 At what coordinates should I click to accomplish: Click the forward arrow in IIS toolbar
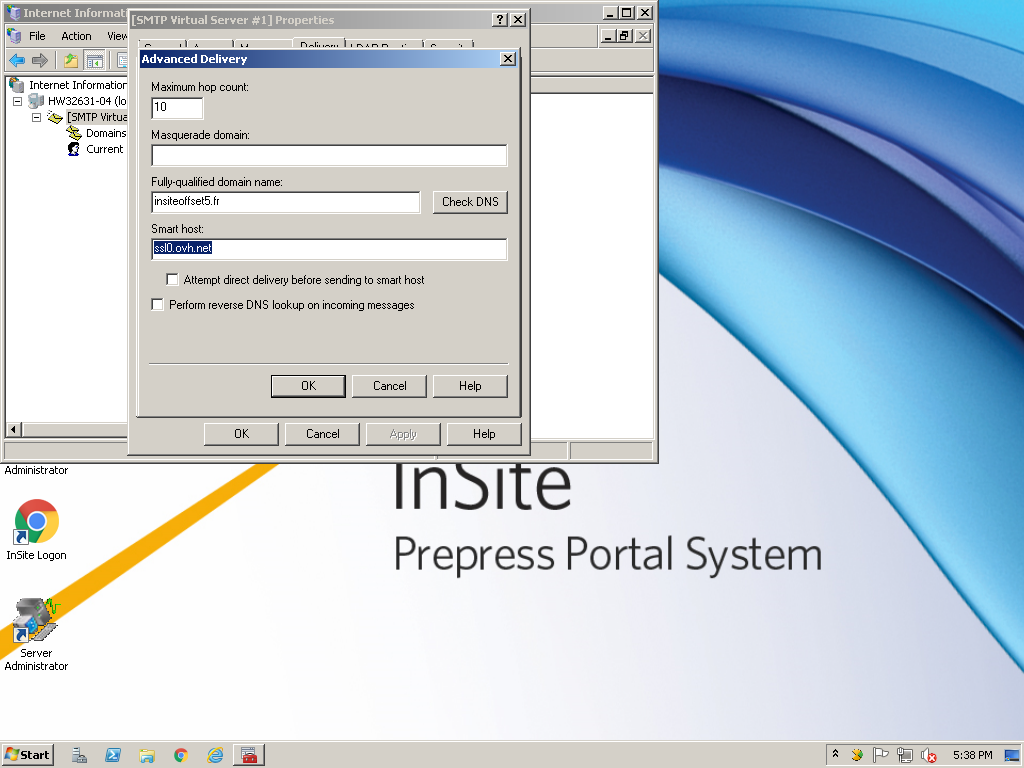pyautogui.click(x=40, y=61)
